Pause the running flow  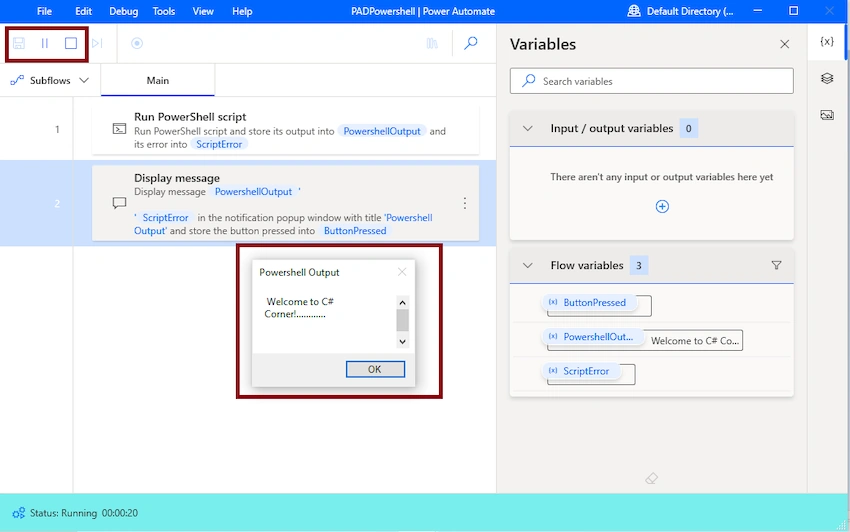click(x=45, y=43)
